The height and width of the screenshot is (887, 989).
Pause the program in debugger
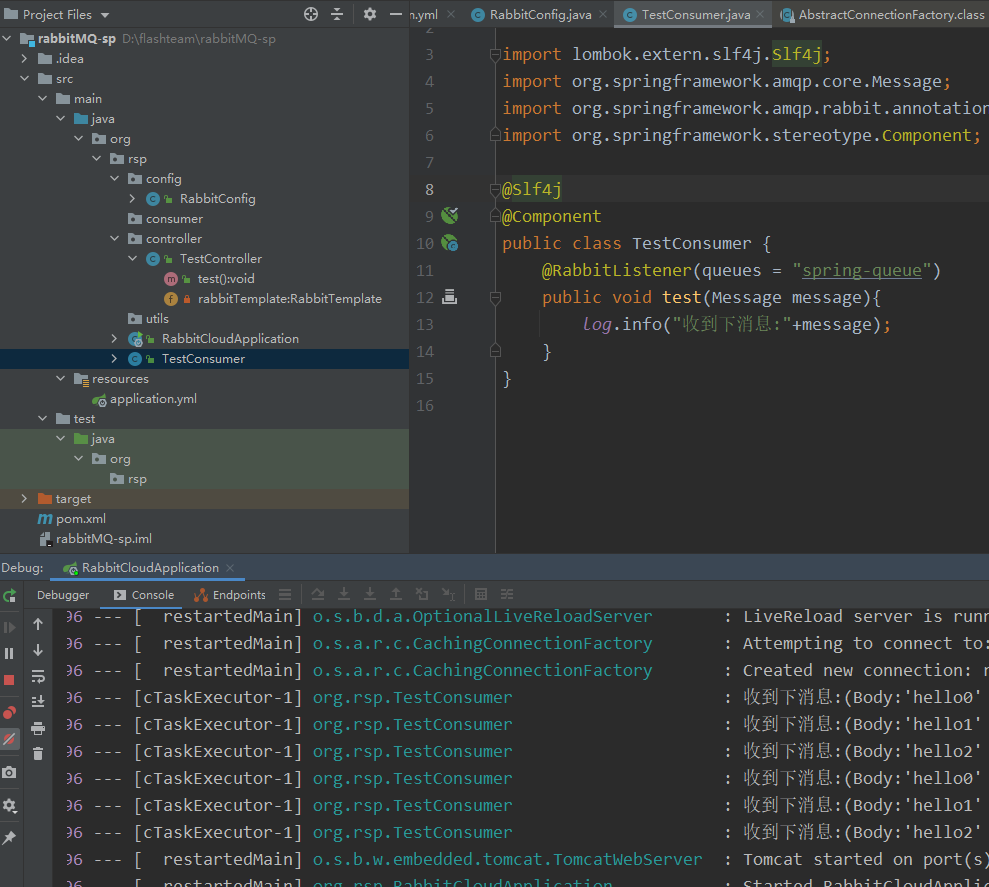click(10, 653)
